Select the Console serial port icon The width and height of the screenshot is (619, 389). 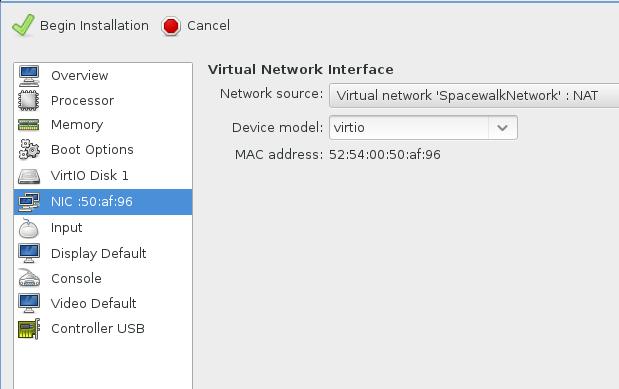(29, 278)
